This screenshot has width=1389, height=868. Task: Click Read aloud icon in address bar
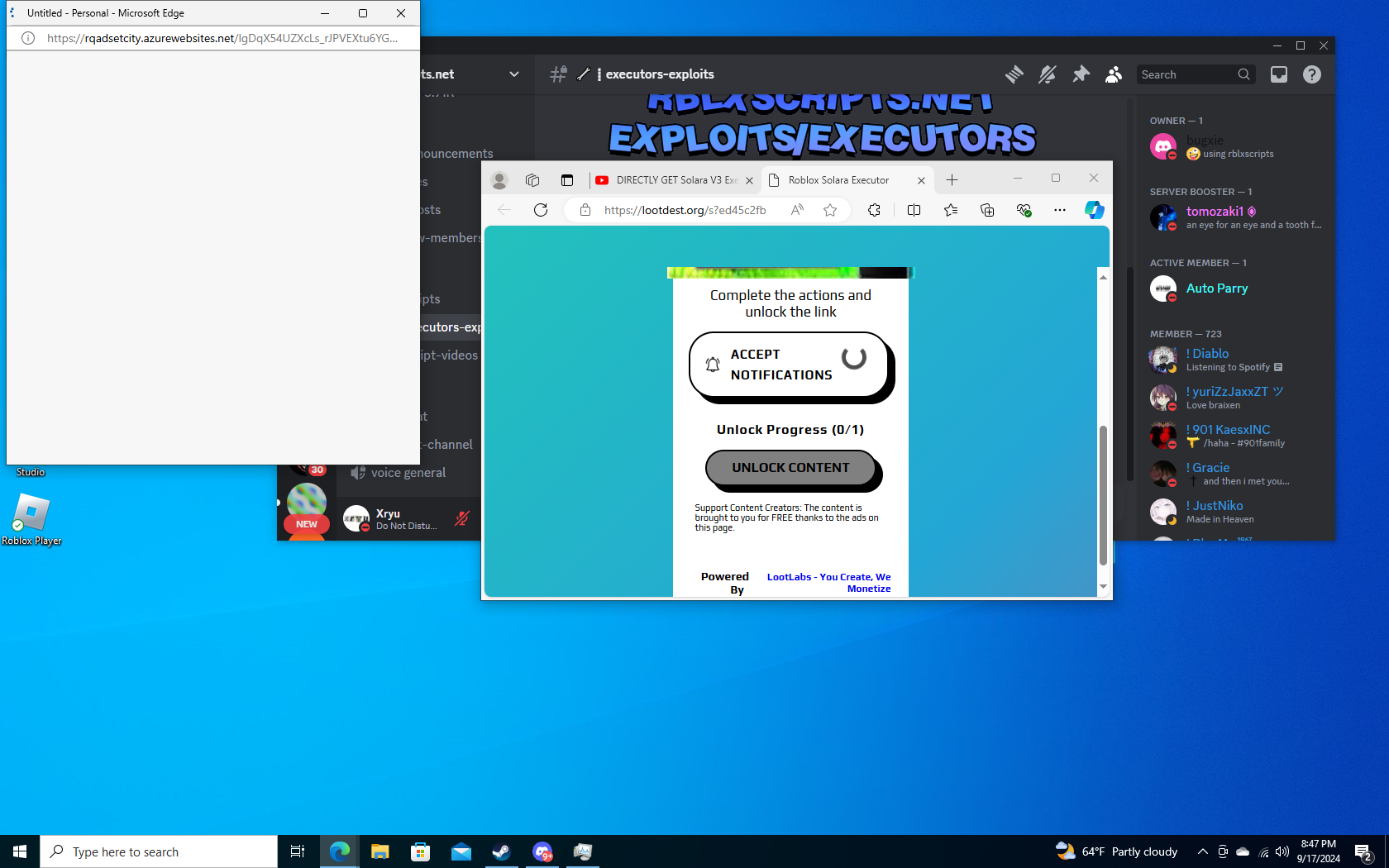(797, 210)
